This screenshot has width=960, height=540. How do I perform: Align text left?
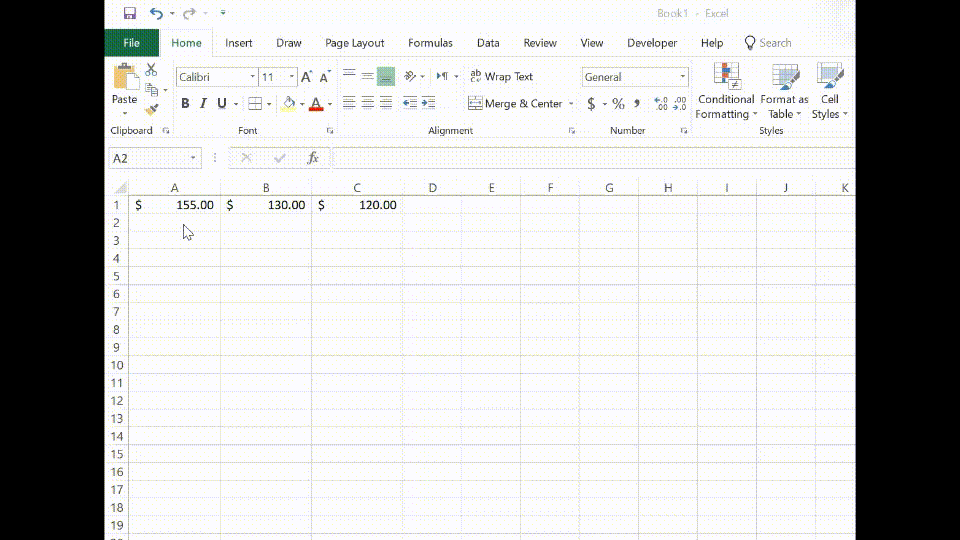point(349,103)
